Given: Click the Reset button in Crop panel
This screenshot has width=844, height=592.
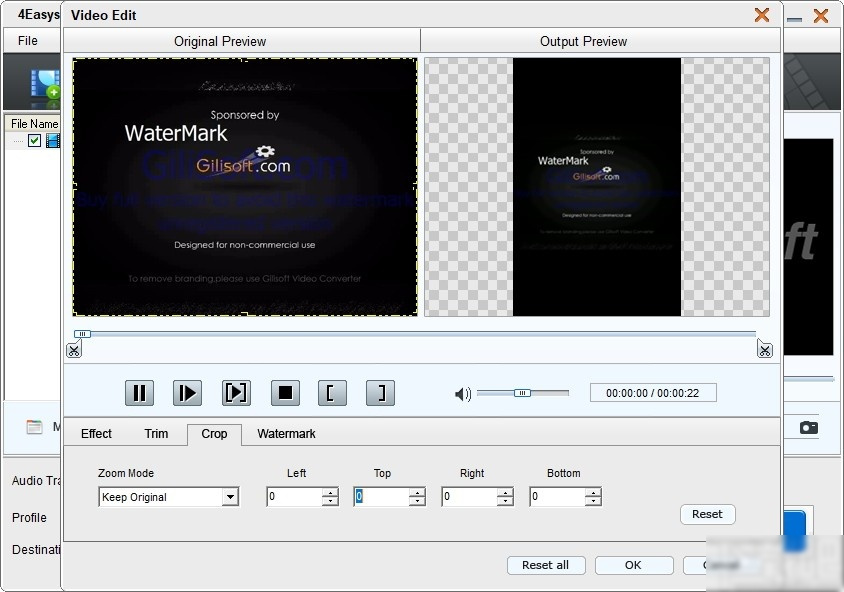Looking at the screenshot, I should (707, 514).
